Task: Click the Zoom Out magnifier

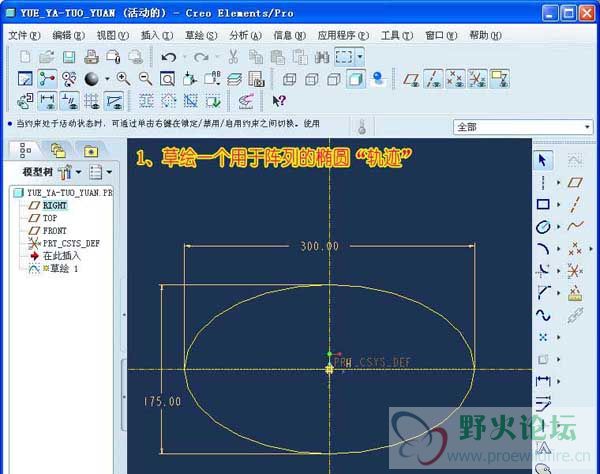Action: pyautogui.click(x=145, y=79)
